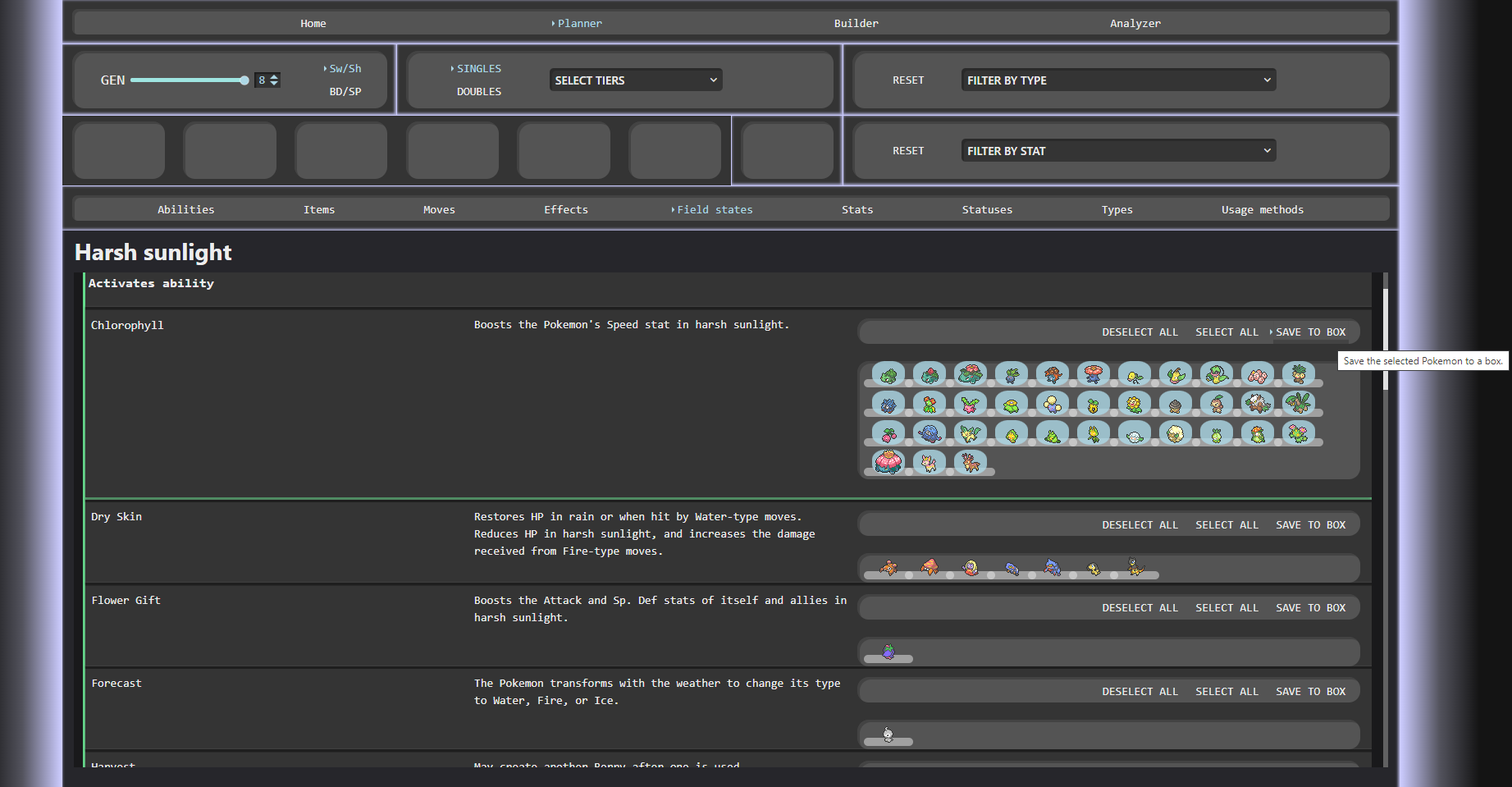Switch to the Abilities section
This screenshot has width=1512, height=787.
[186, 209]
